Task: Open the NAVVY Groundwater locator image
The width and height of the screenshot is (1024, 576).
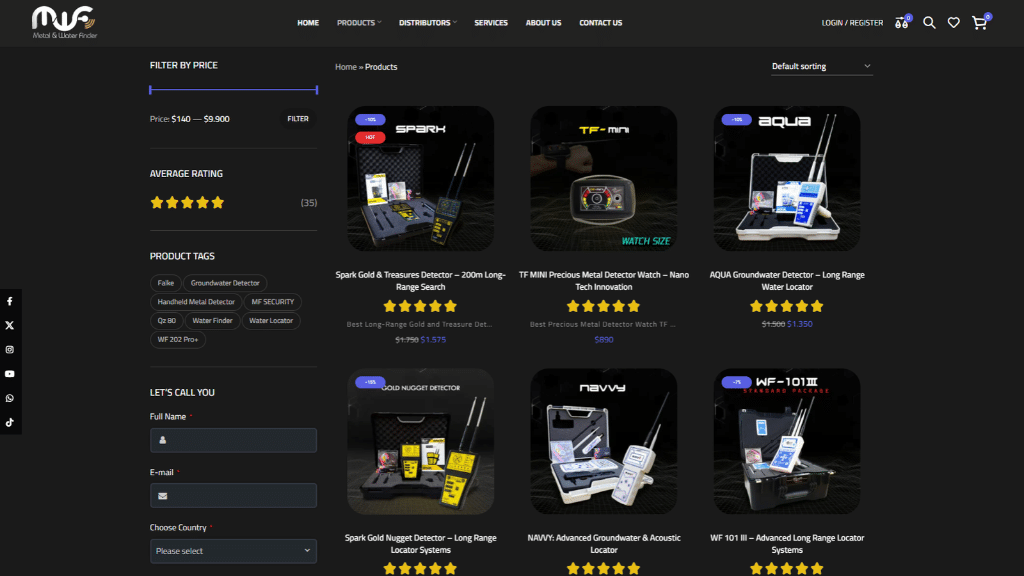Action: (603, 441)
